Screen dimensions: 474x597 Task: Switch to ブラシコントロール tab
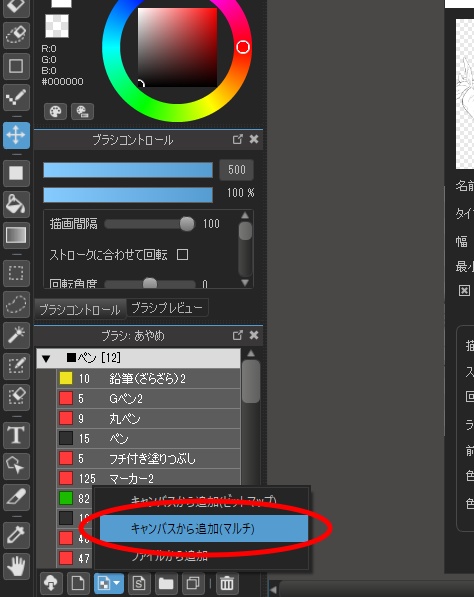[80, 309]
